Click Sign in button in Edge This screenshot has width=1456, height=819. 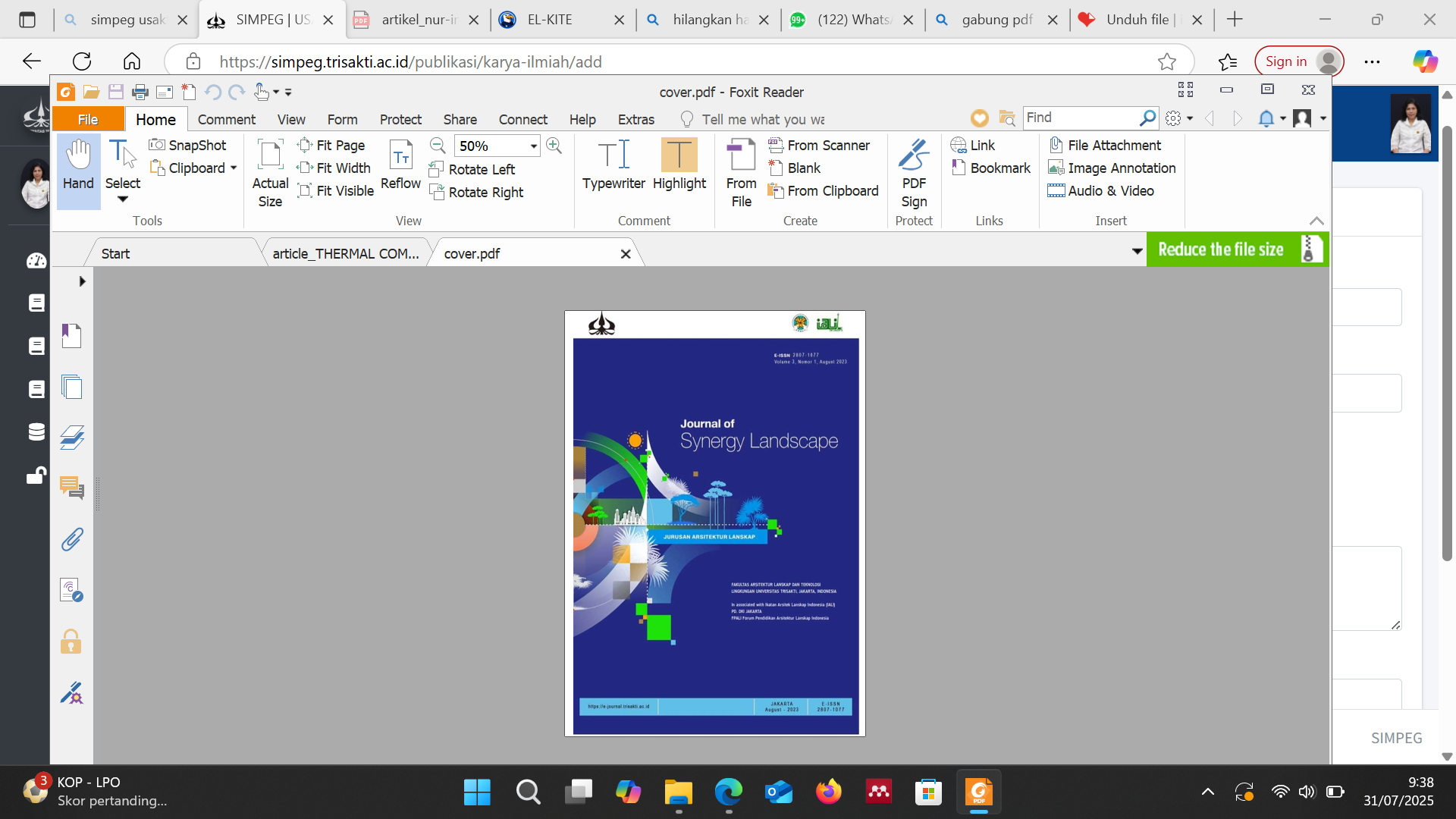(x=1299, y=61)
